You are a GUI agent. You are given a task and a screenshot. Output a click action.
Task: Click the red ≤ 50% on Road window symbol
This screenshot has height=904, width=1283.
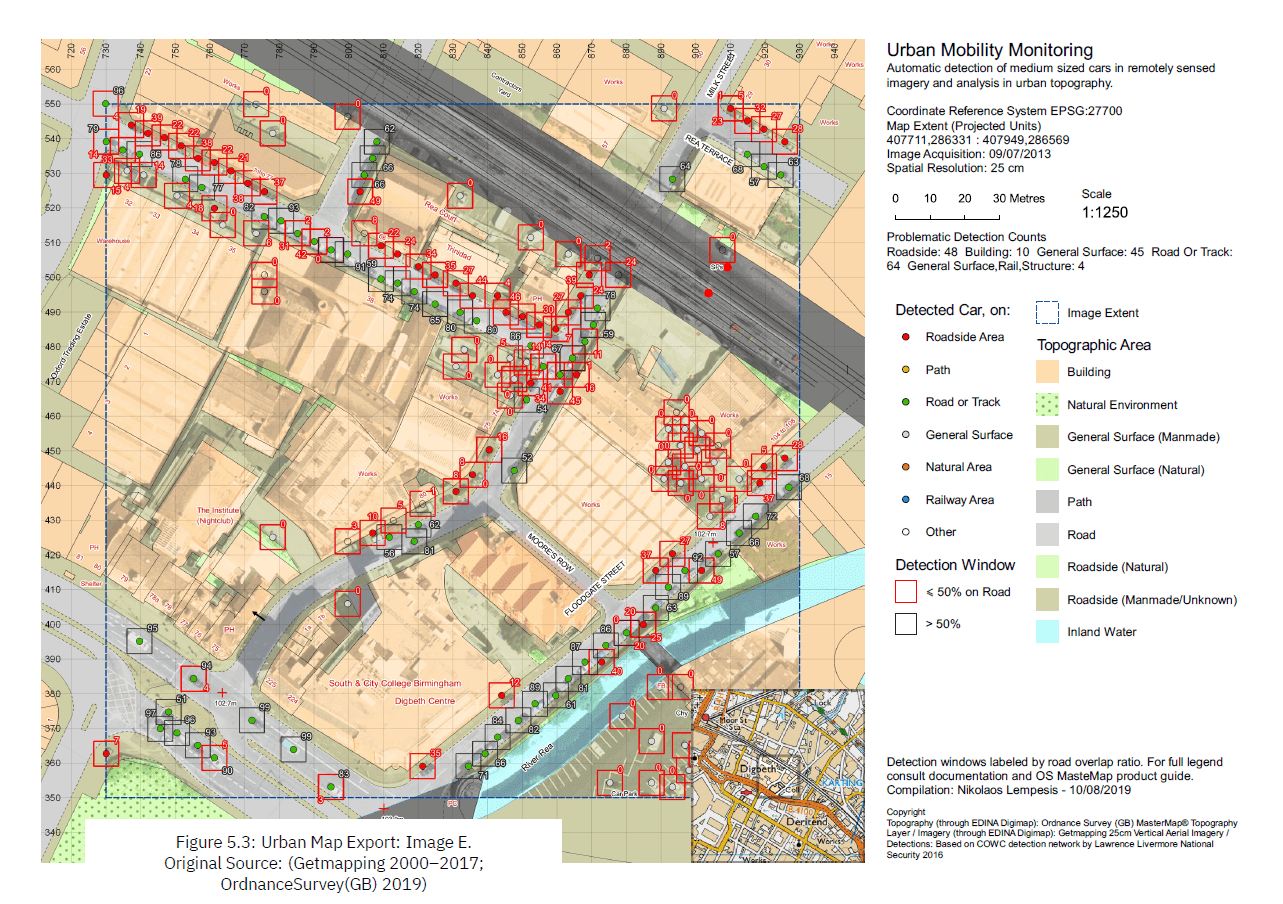tap(906, 591)
